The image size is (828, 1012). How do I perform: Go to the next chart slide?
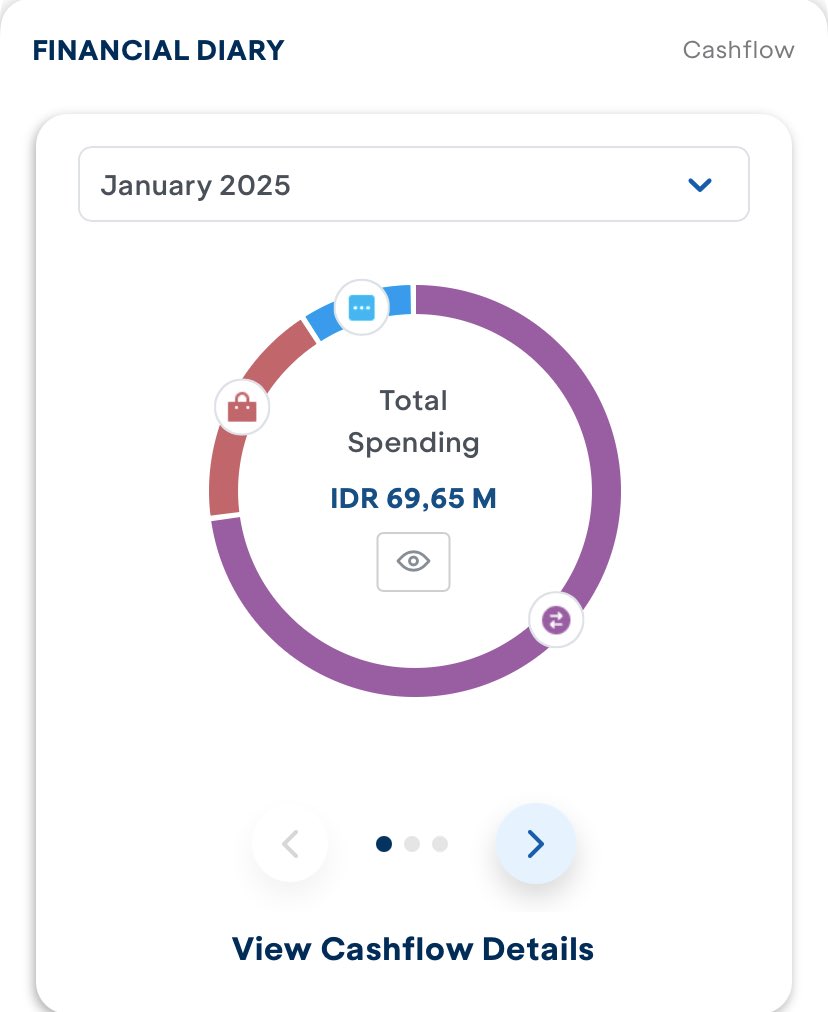[x=535, y=844]
